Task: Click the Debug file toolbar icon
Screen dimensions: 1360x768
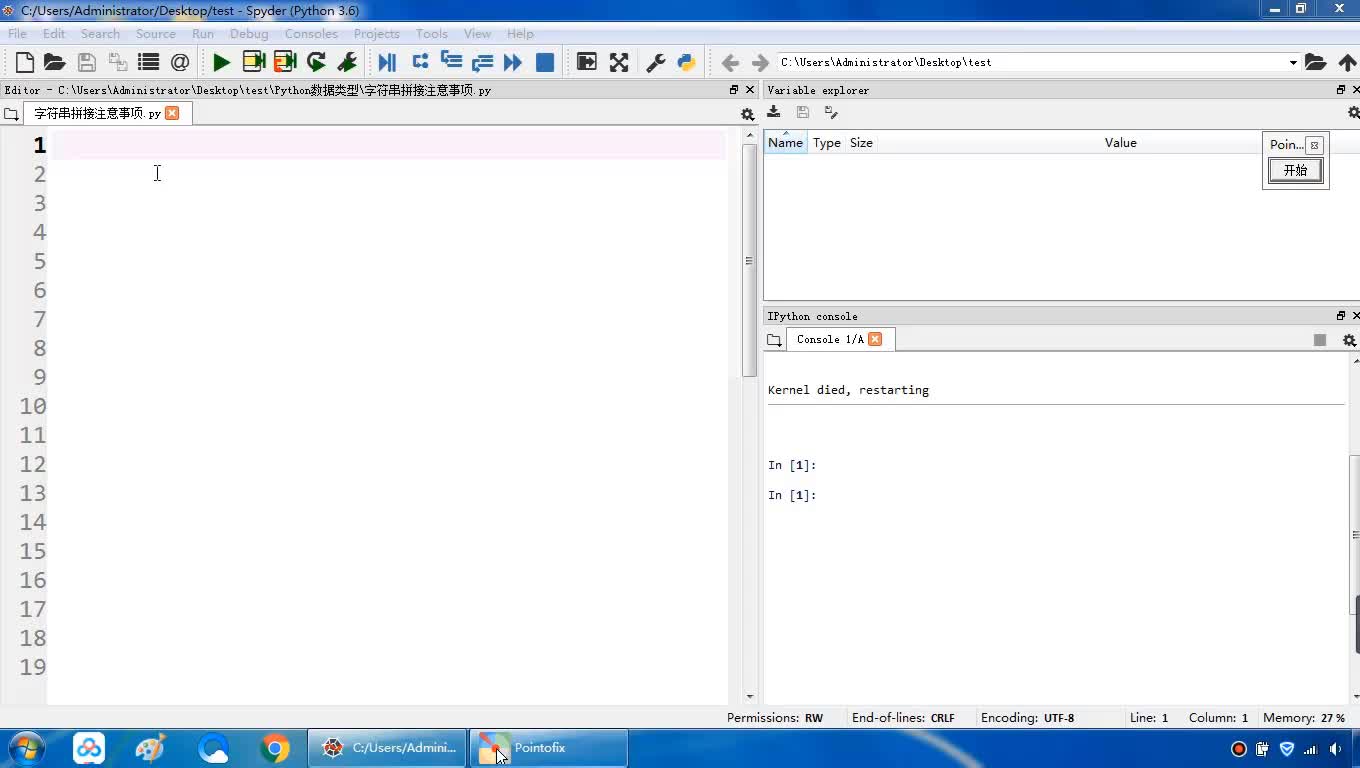Action: coord(387,62)
